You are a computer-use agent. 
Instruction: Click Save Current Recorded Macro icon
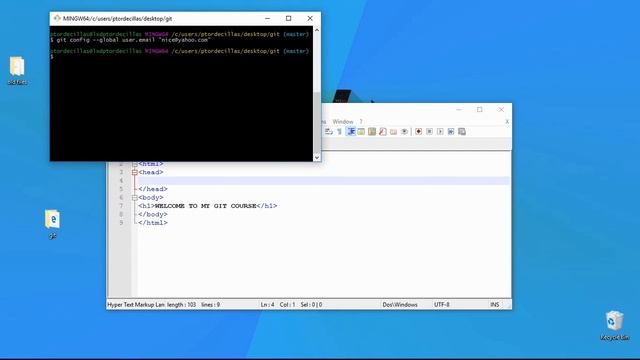click(x=462, y=131)
